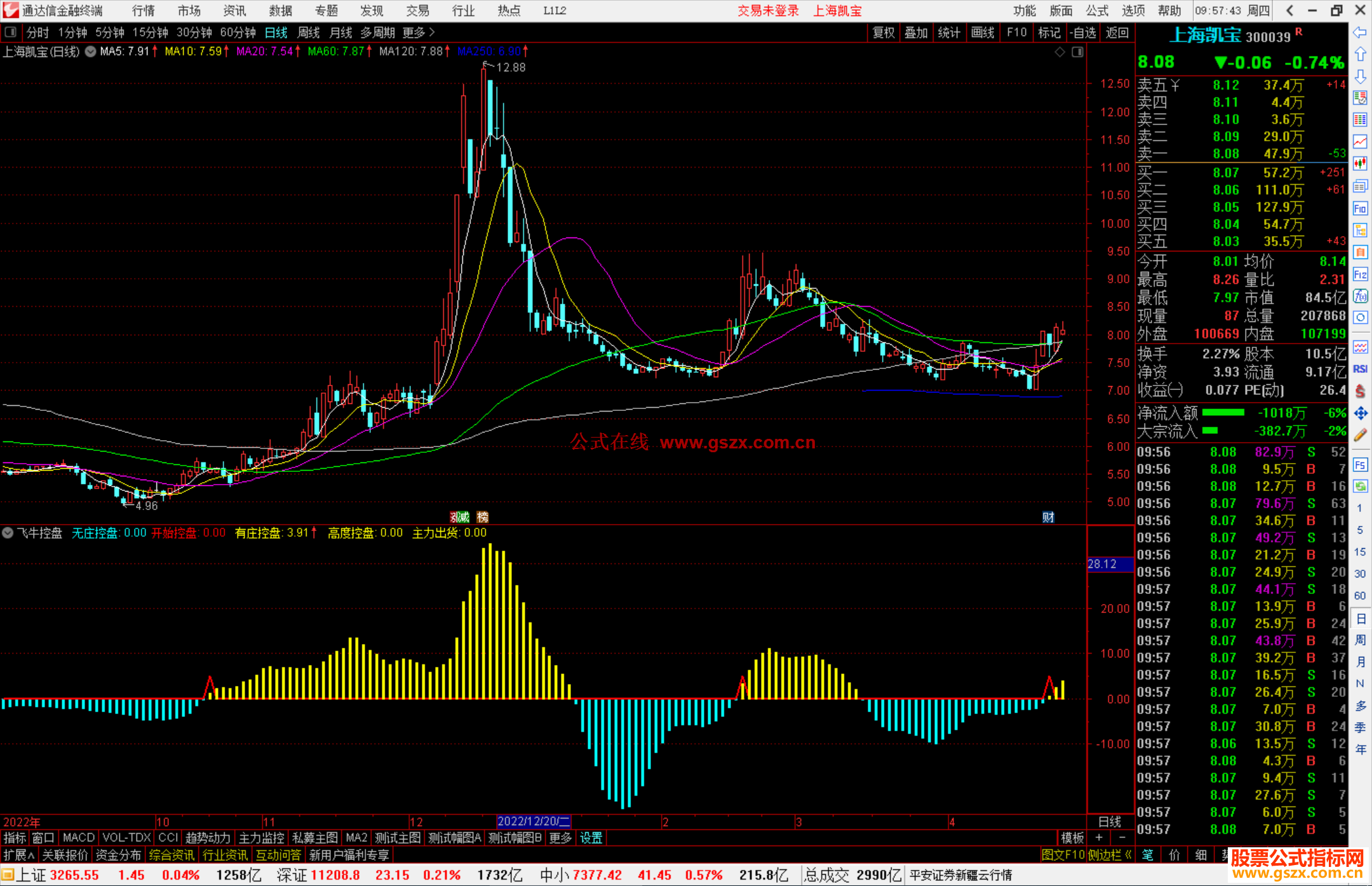Toggle the circle next to 上海凯宝(日线)
Image resolution: width=1372 pixels, height=886 pixels.
91,51
